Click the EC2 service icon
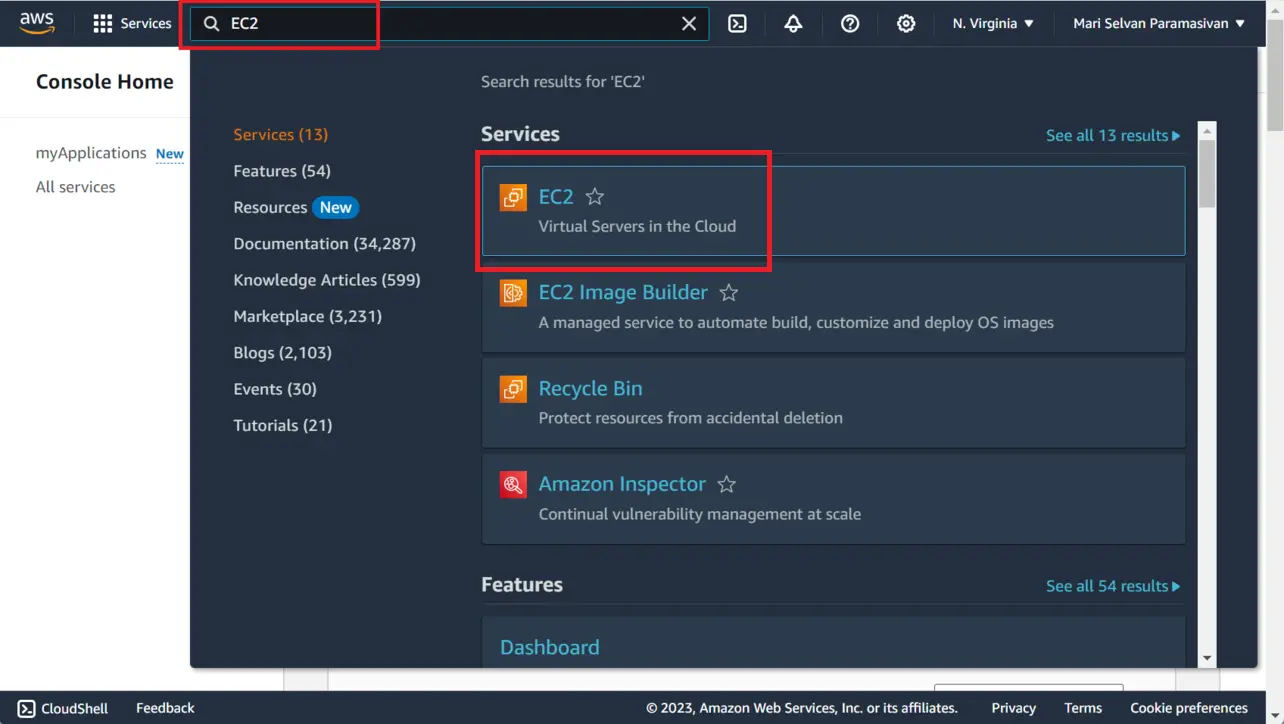 [513, 197]
